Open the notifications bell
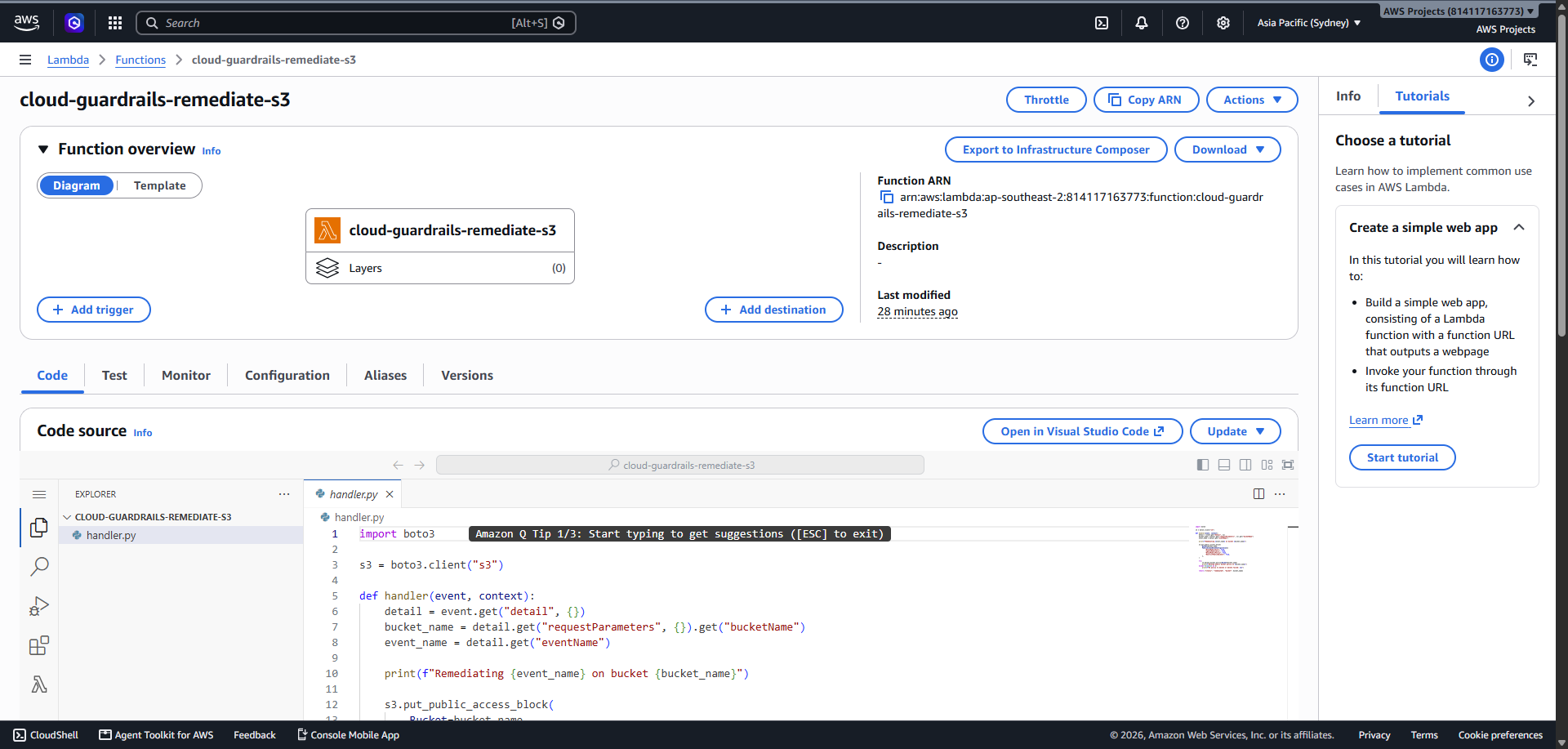The height and width of the screenshot is (749, 1568). (x=1142, y=23)
